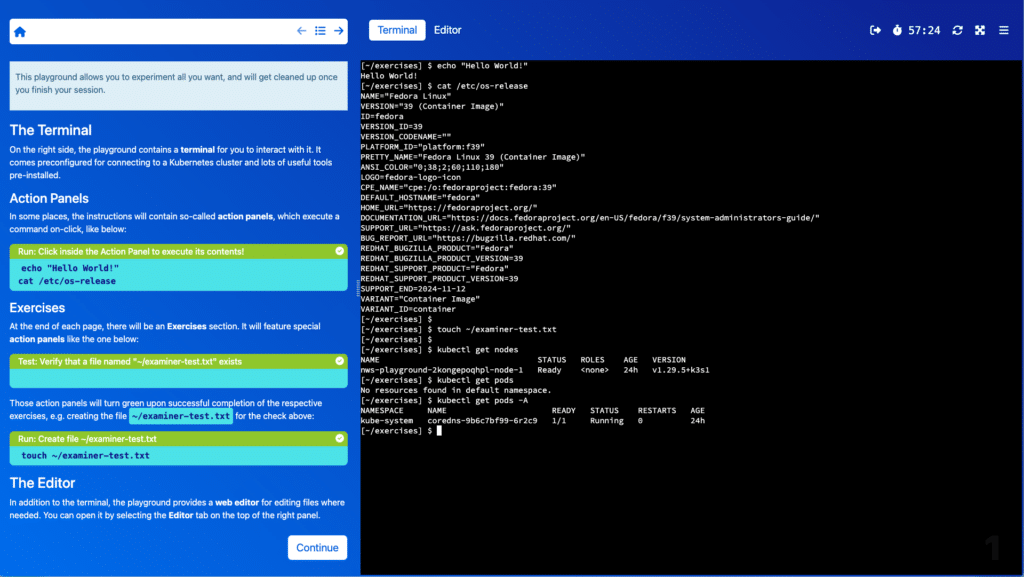
Task: Click checkmark on Hello World Run panel
Action: (339, 251)
